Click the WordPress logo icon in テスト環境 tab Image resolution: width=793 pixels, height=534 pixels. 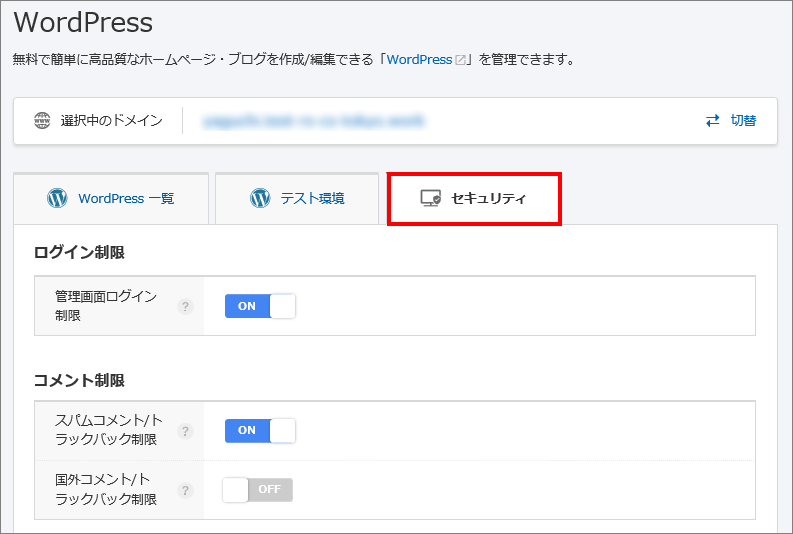coord(260,198)
